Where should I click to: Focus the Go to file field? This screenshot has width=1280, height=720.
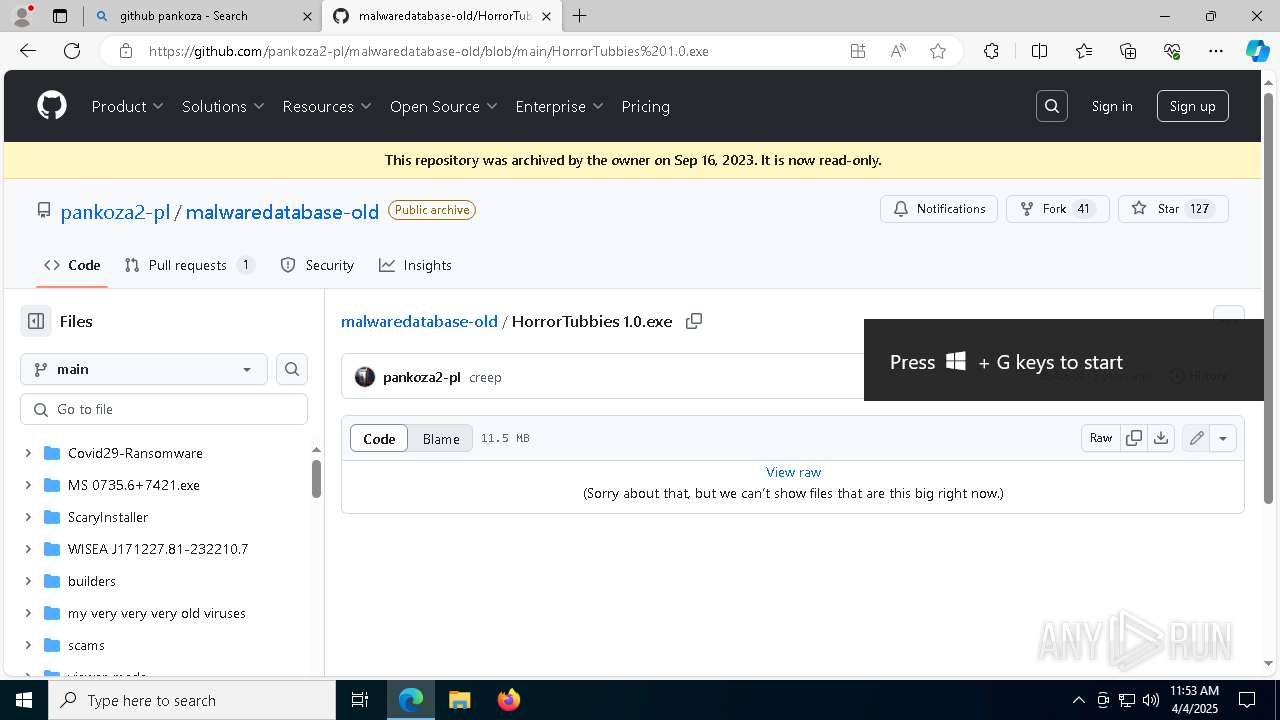[164, 409]
